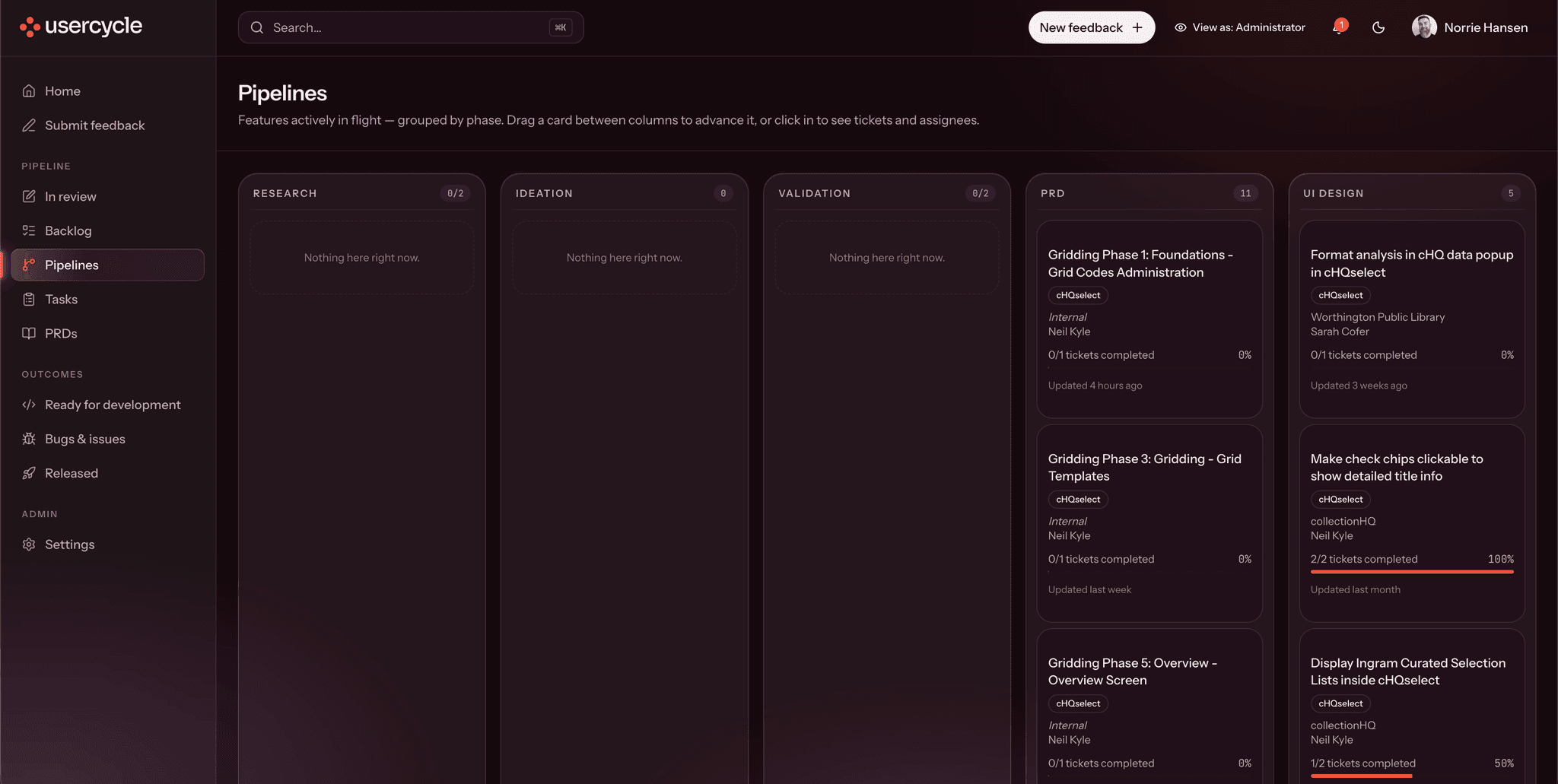
Task: Click Norrie Hansen user name
Action: coord(1486,28)
